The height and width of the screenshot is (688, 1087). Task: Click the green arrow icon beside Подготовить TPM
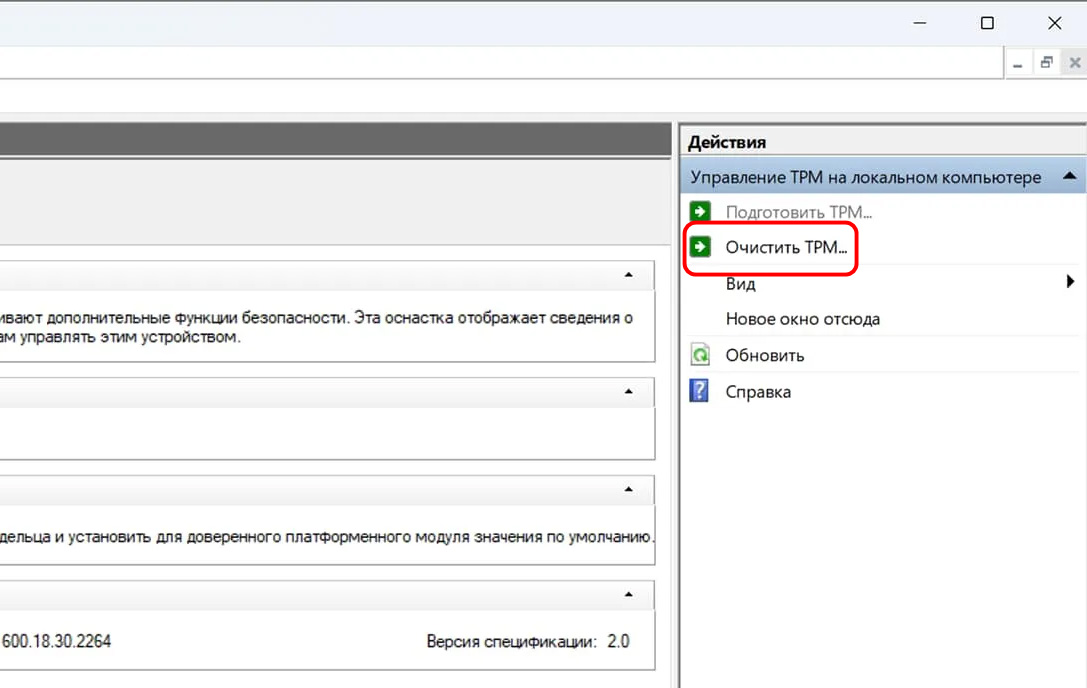tap(700, 211)
